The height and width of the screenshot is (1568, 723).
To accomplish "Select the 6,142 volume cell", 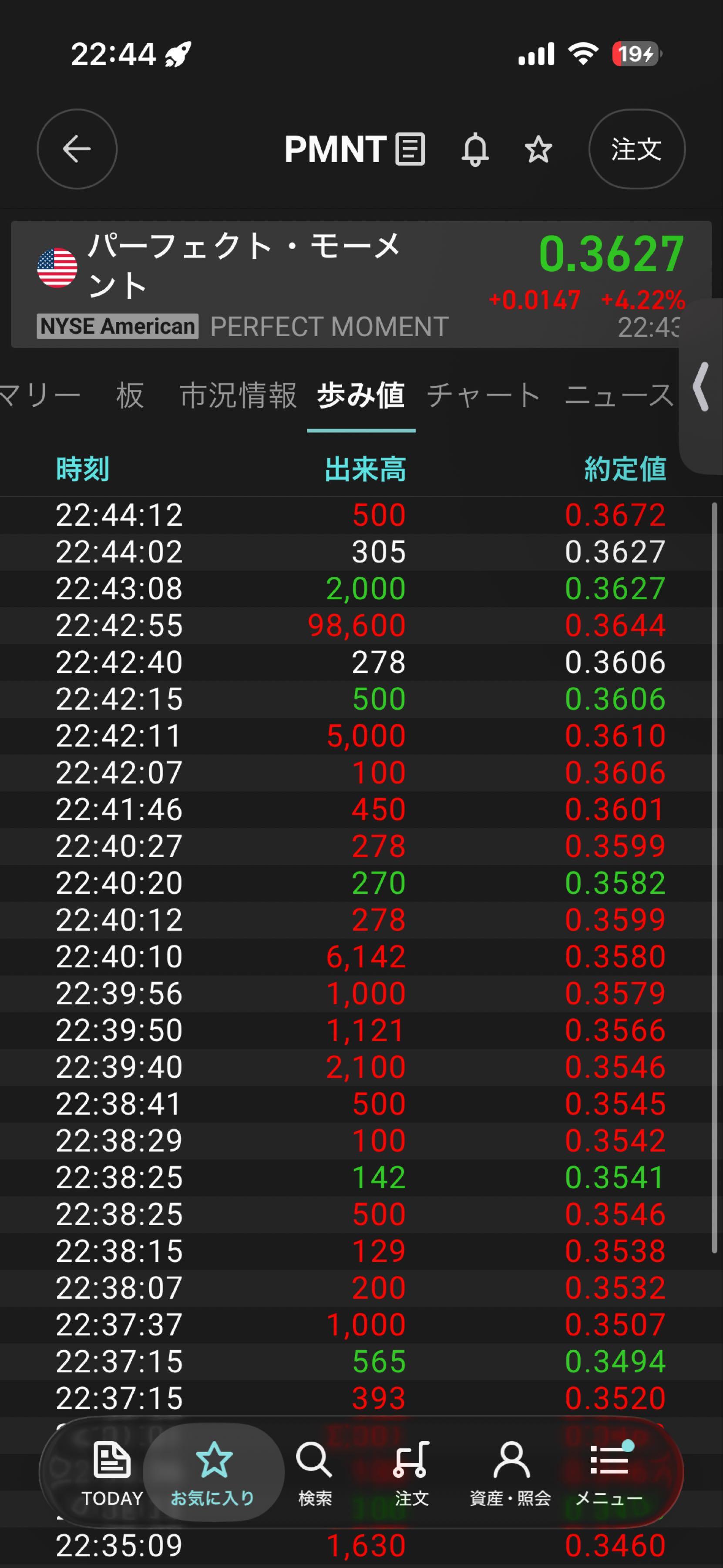I will click(x=366, y=956).
